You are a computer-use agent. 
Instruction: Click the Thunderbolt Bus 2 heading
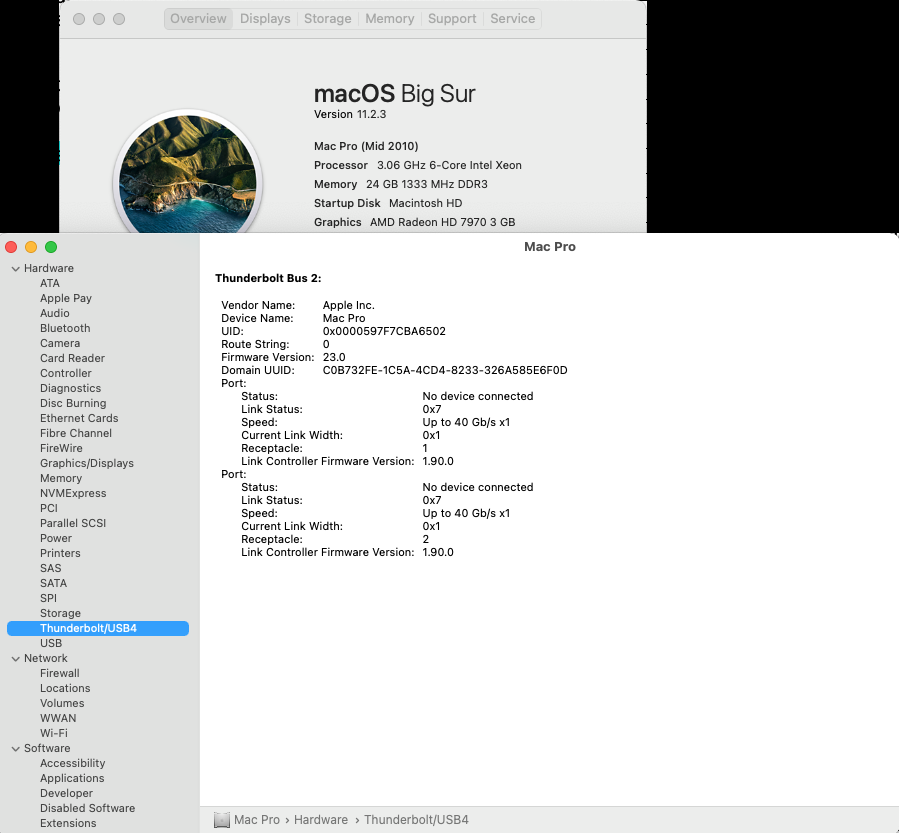coord(268,279)
